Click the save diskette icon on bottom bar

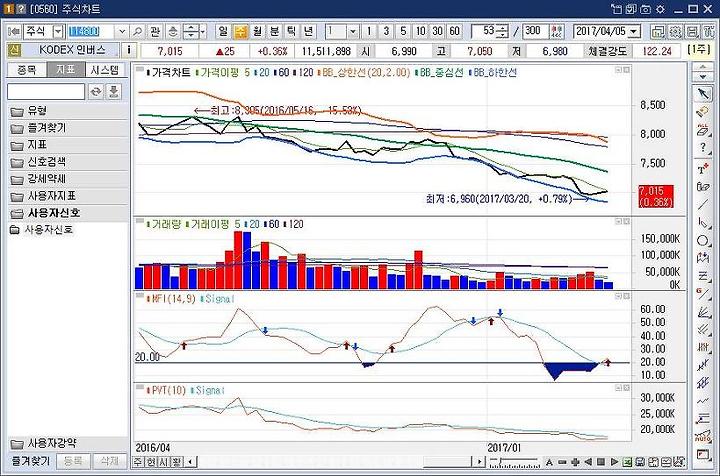point(640,462)
